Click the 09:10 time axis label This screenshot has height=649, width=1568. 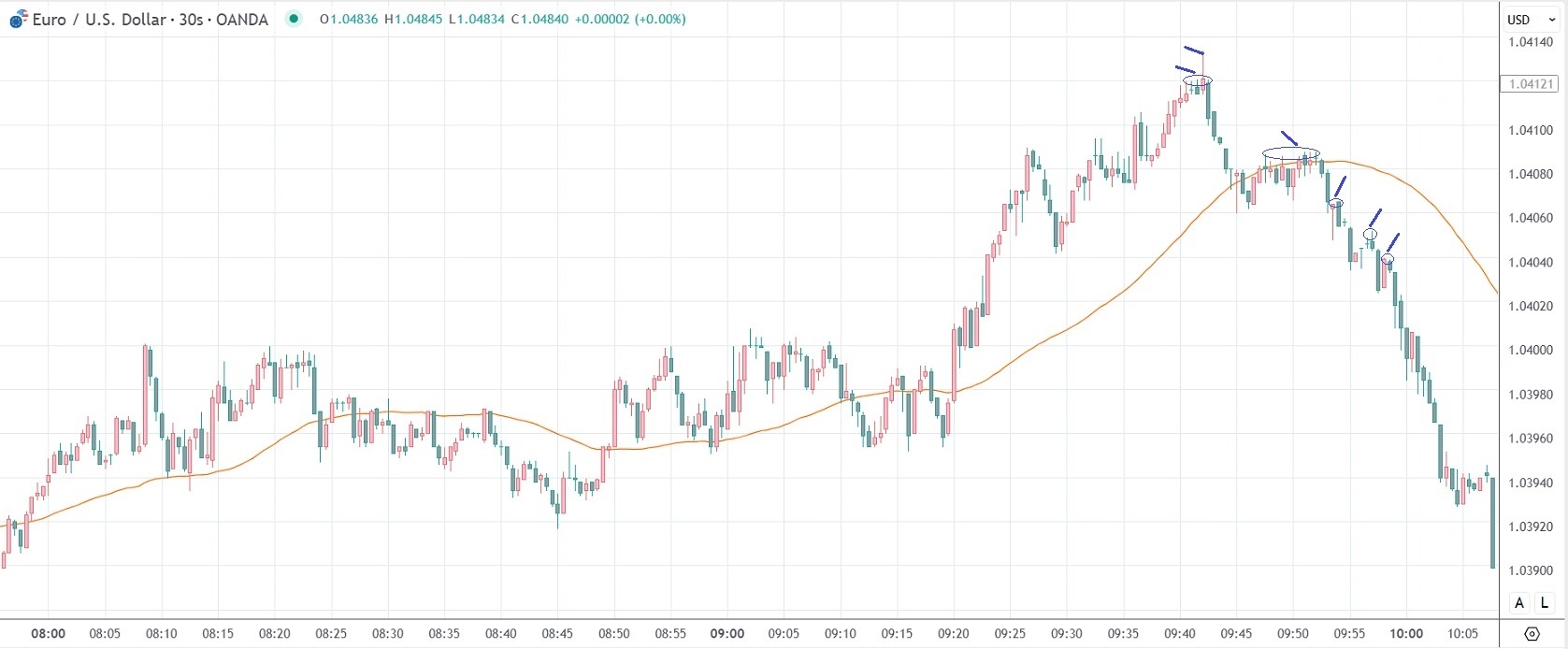[841, 633]
